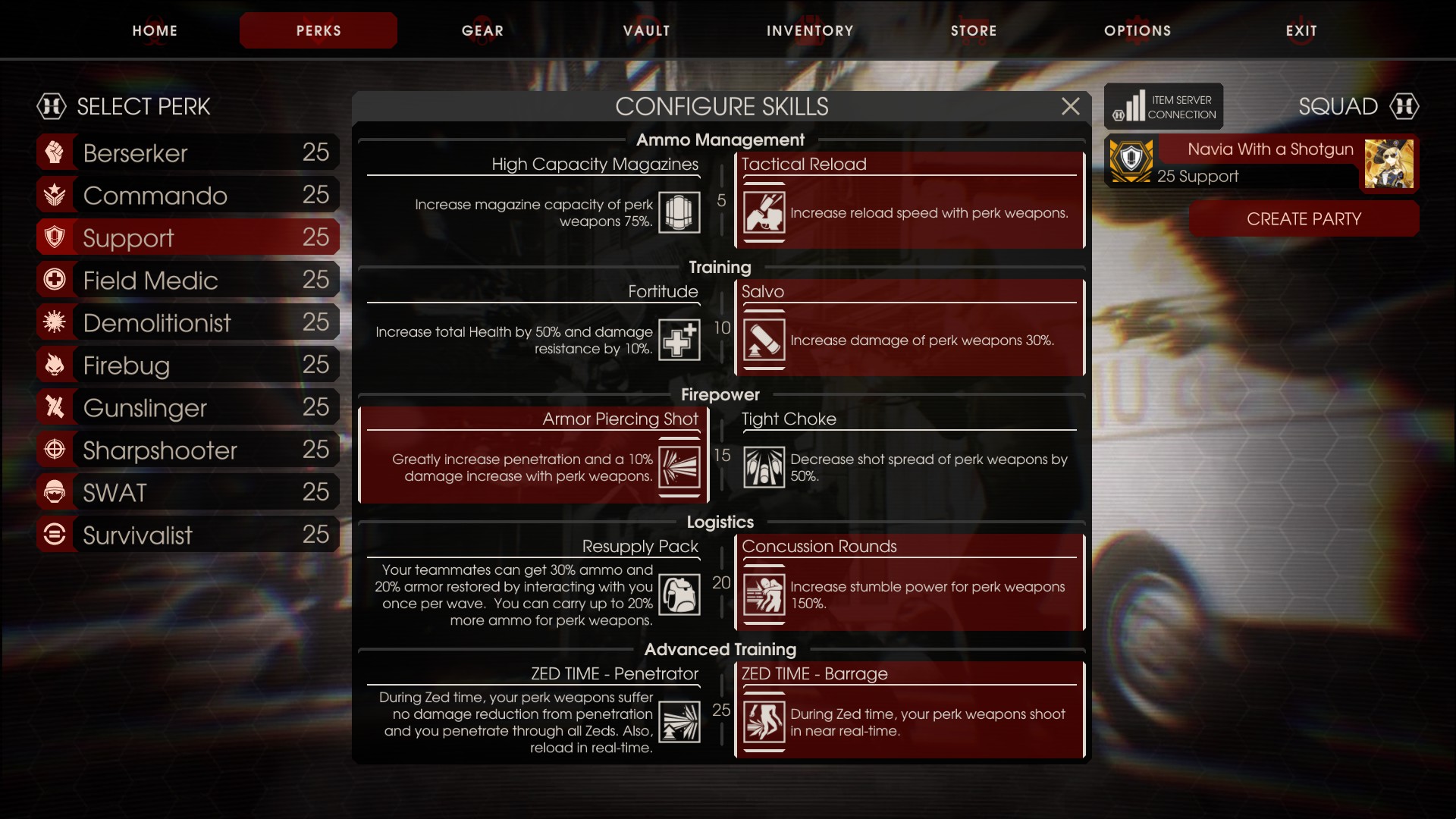Select the Sharpshooter perk
The image size is (1456, 819).
click(x=187, y=450)
